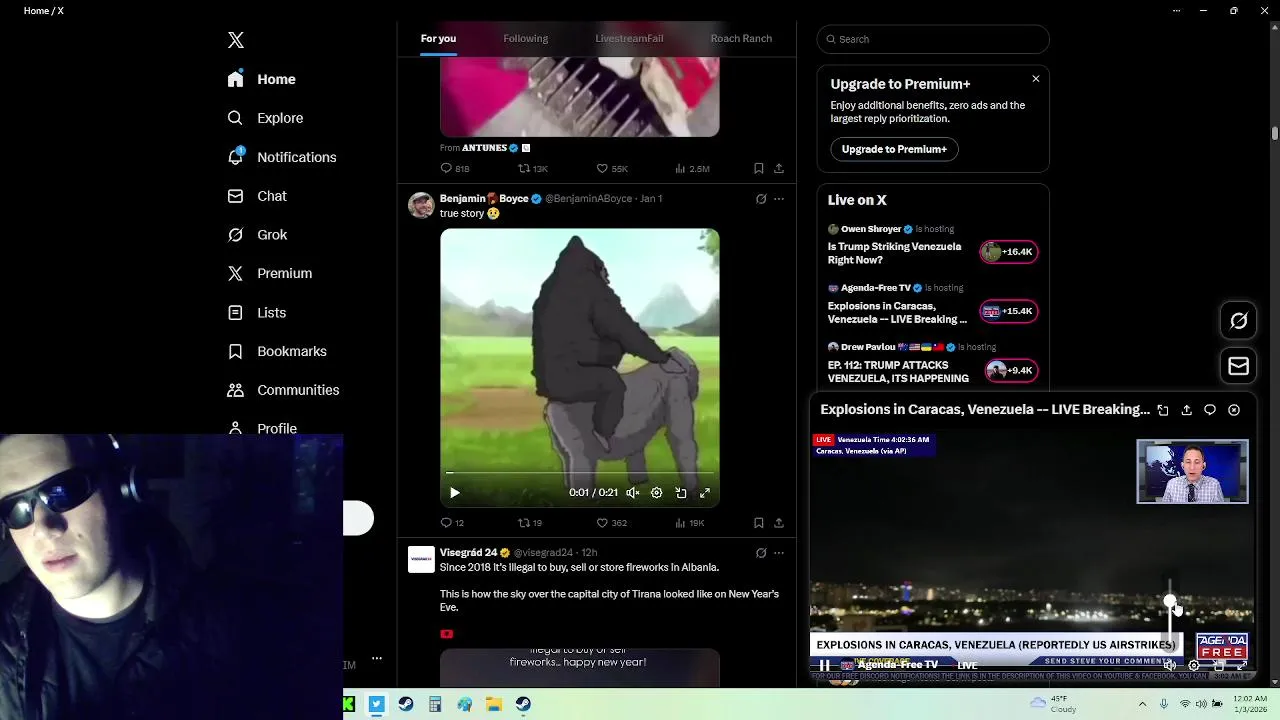Screen dimensions: 1280x720
Task: Reply to Benjamin Boyce's post
Action: pos(453,523)
